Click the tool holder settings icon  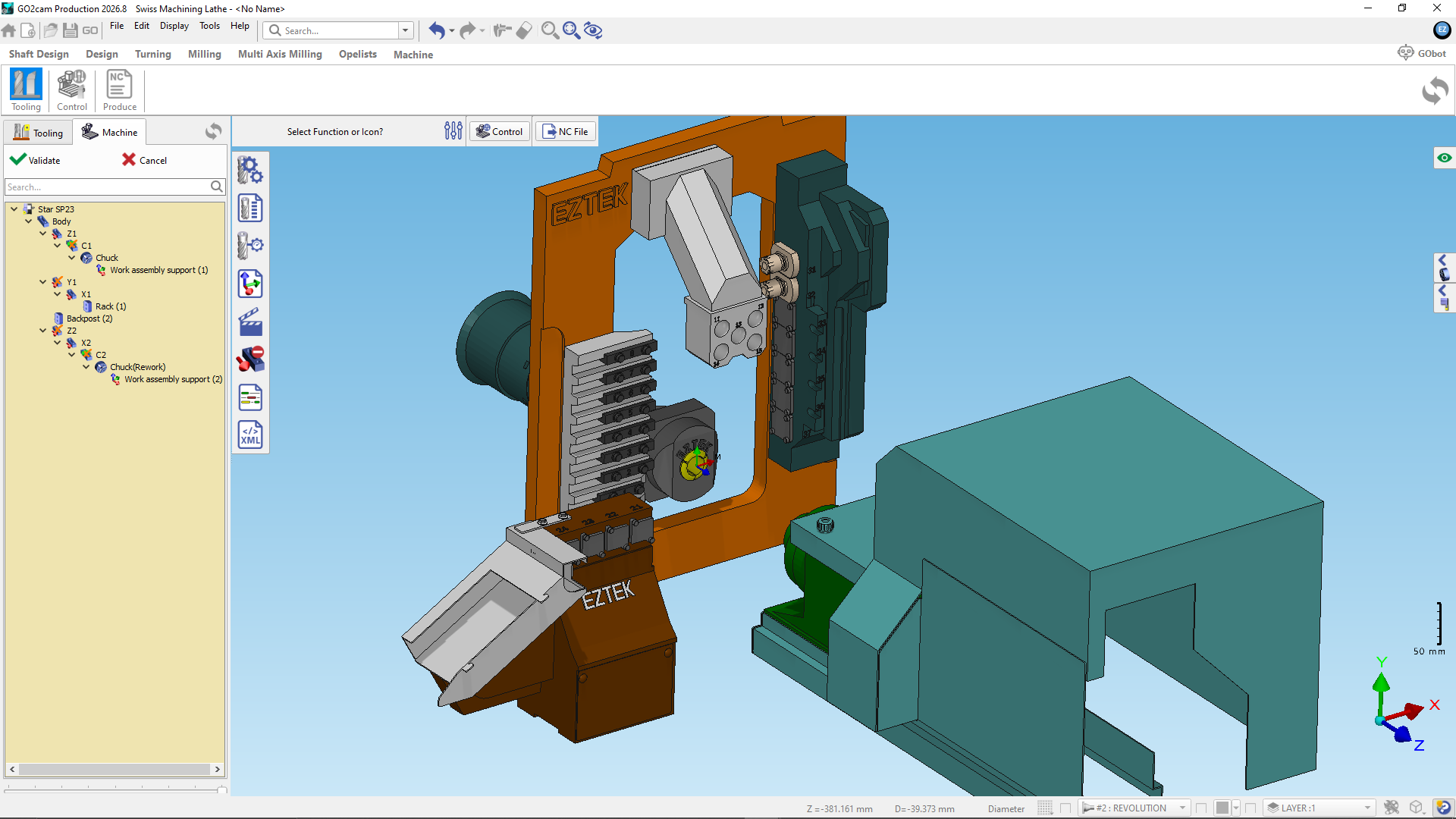[x=250, y=246]
